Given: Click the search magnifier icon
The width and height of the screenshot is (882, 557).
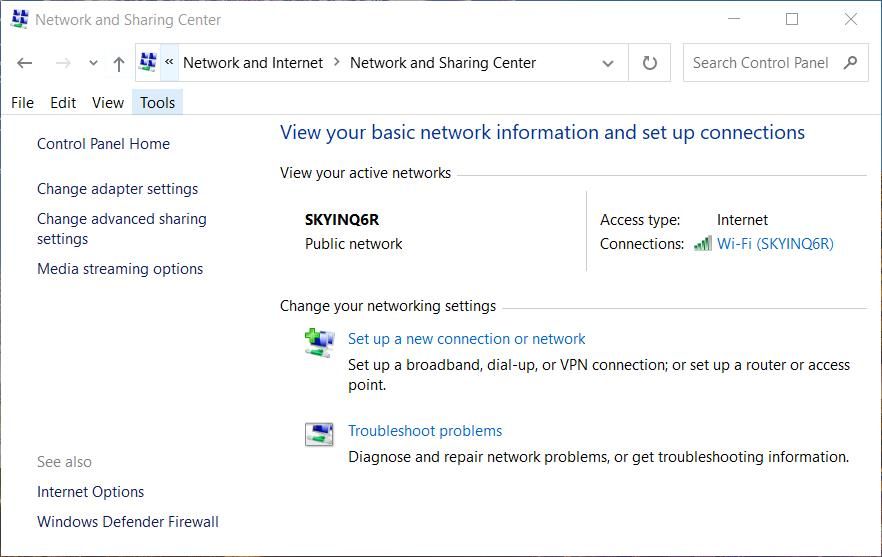Looking at the screenshot, I should pos(851,63).
